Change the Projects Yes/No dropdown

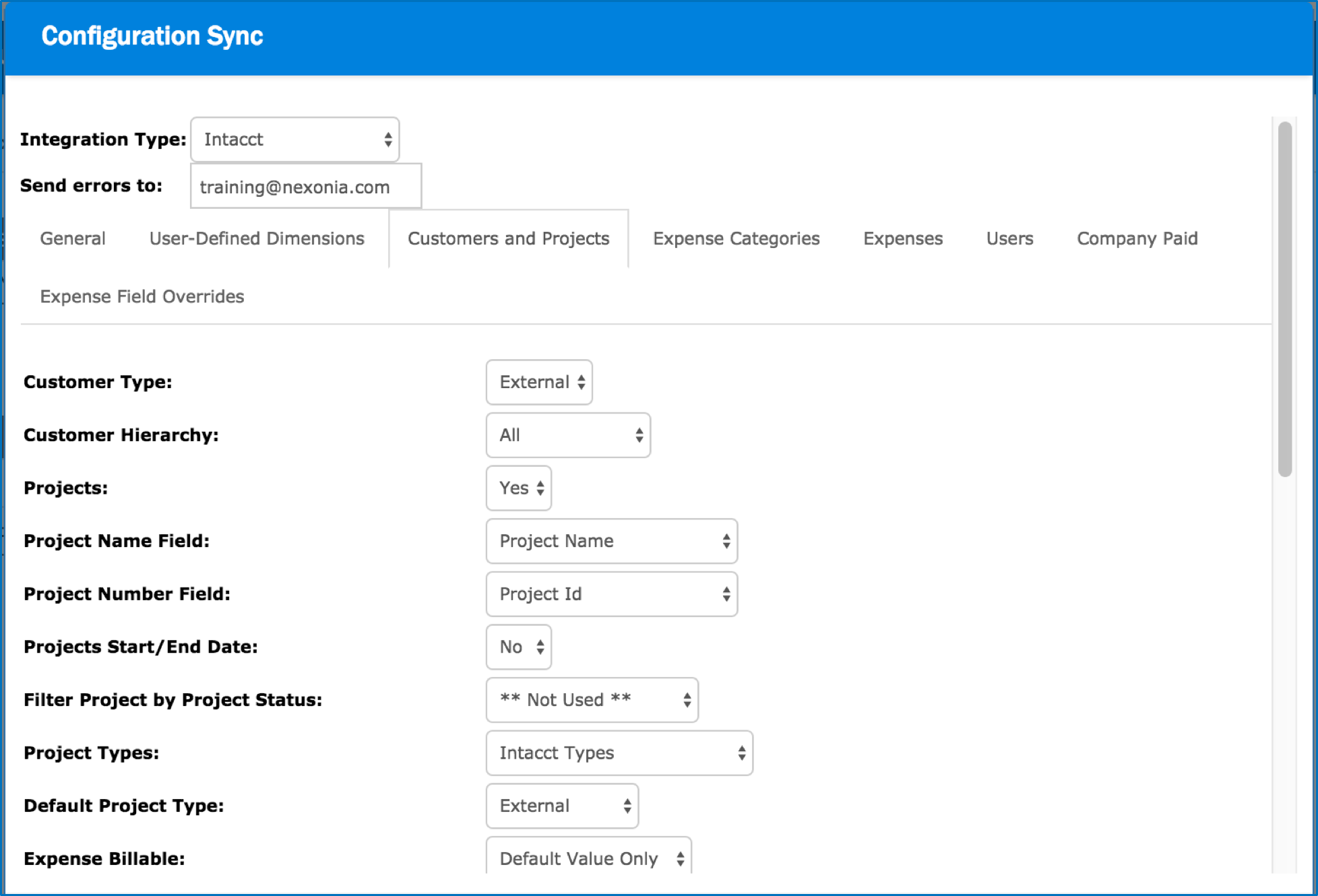[x=518, y=488]
